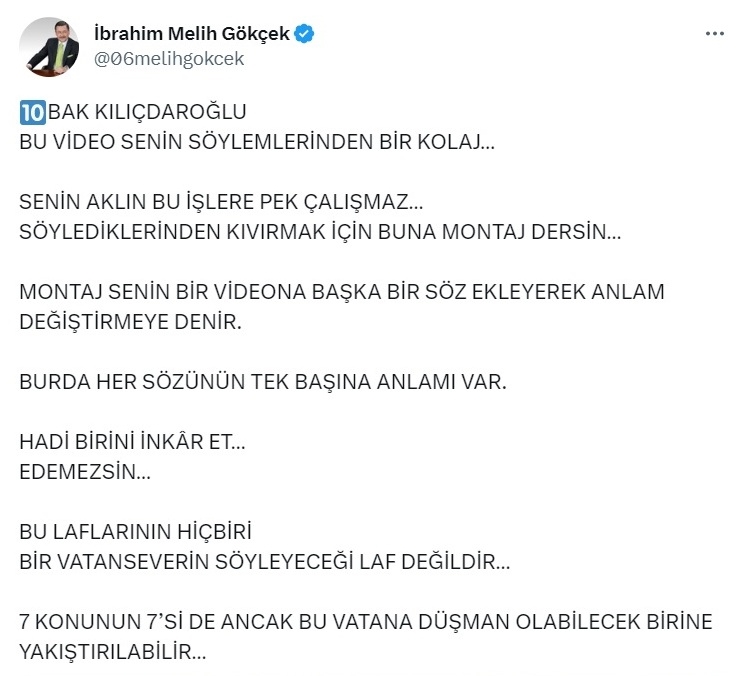
Task: Click the line starting MONTAJ SENİN BİR VİDEONA
Action: click(342, 292)
